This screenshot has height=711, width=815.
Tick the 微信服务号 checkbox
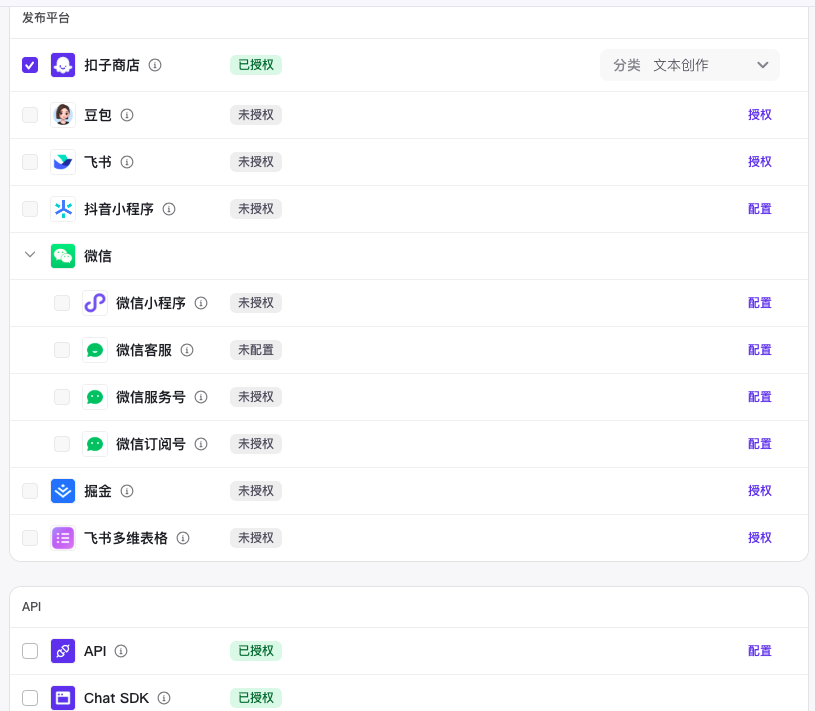click(x=62, y=397)
